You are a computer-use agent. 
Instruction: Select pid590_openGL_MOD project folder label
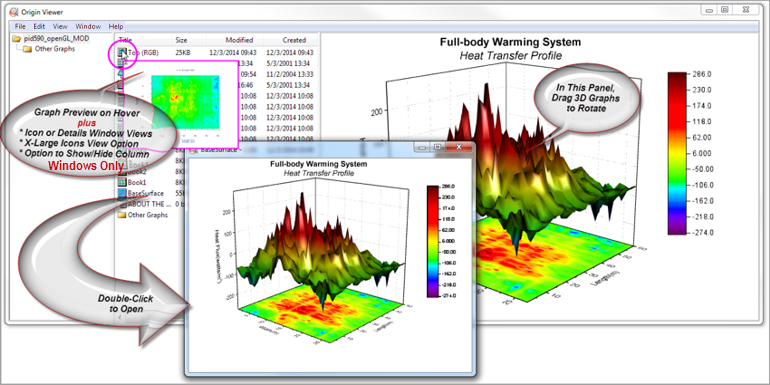pos(56,39)
